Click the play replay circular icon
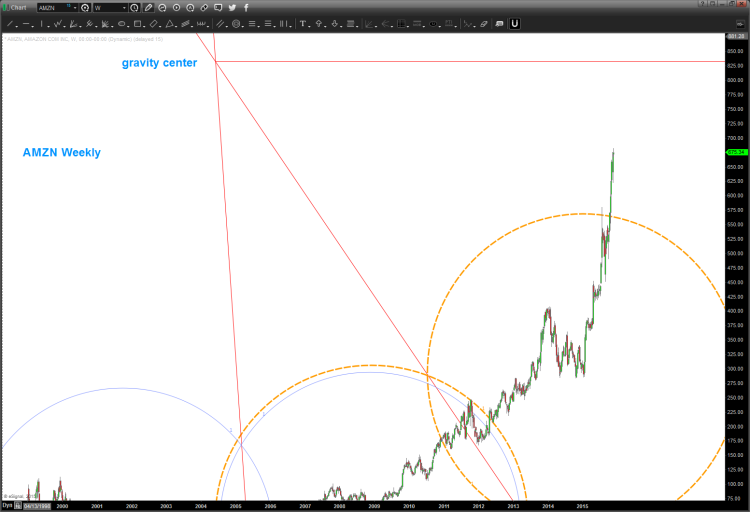The image size is (750, 512). (x=176, y=8)
